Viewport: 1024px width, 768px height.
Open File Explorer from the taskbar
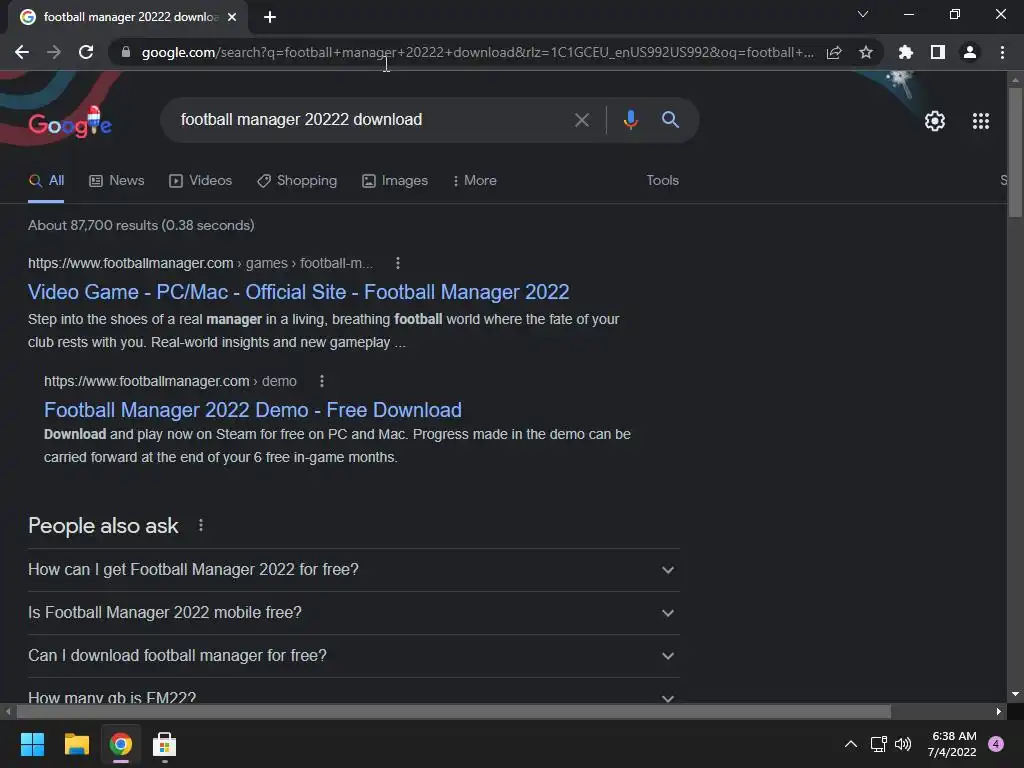tap(76, 744)
